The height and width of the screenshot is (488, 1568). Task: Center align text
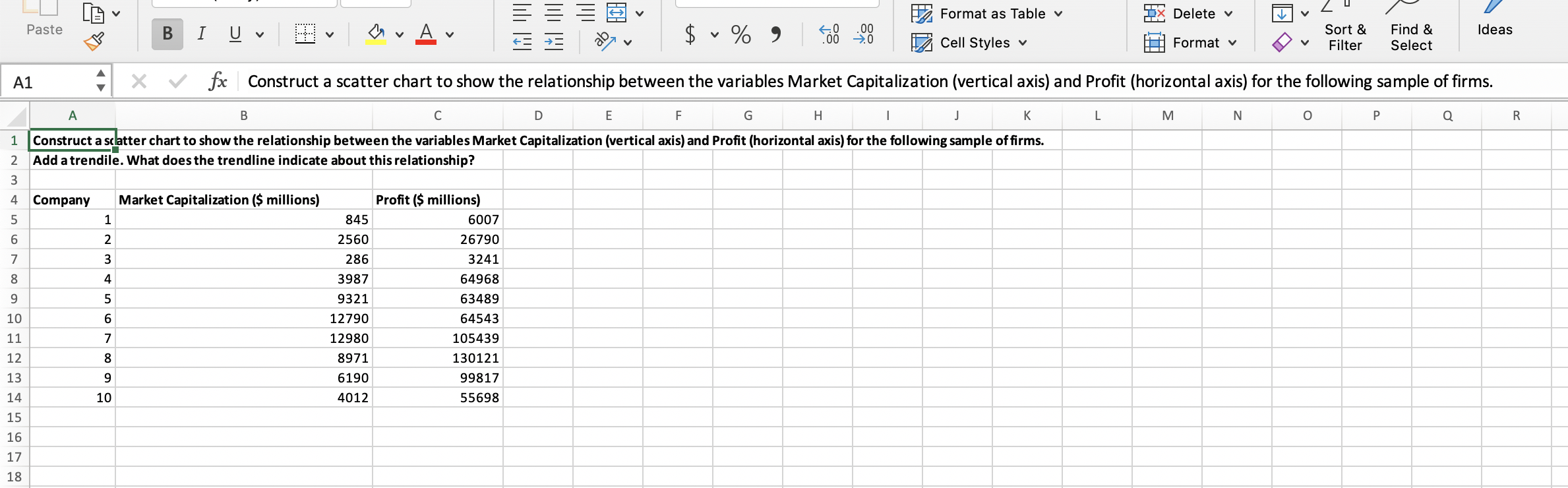(554, 13)
